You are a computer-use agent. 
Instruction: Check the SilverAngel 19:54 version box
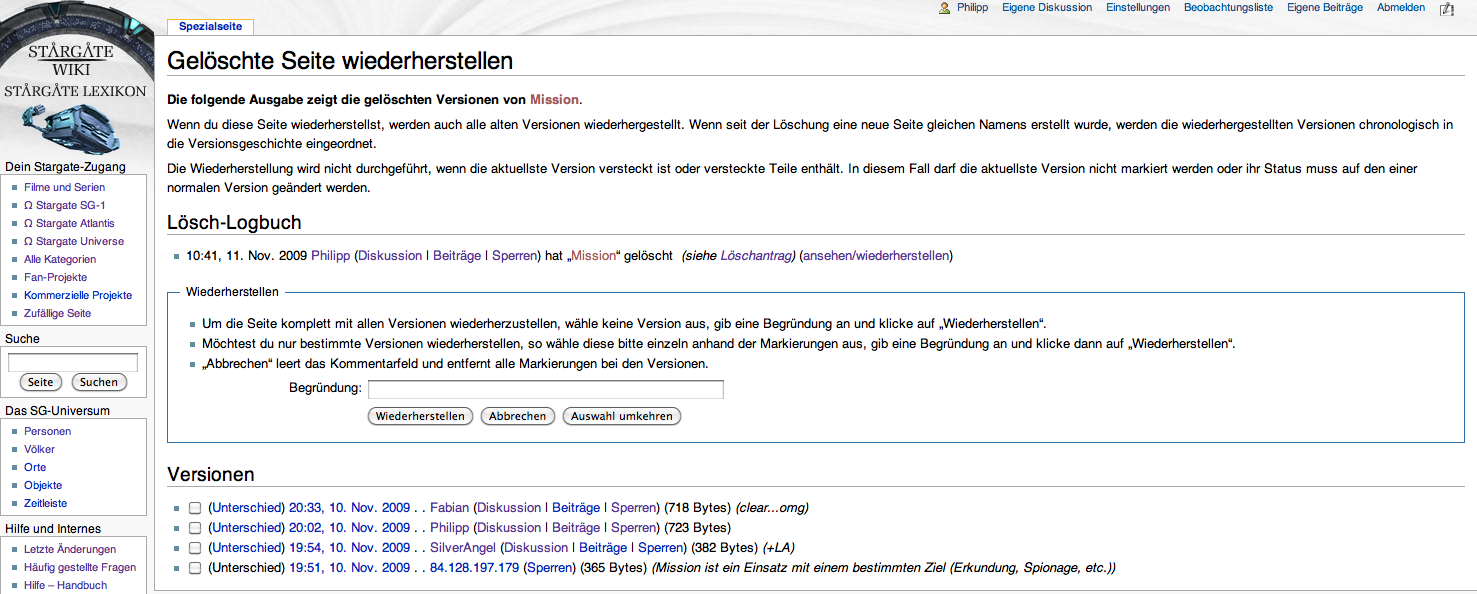(x=195, y=548)
